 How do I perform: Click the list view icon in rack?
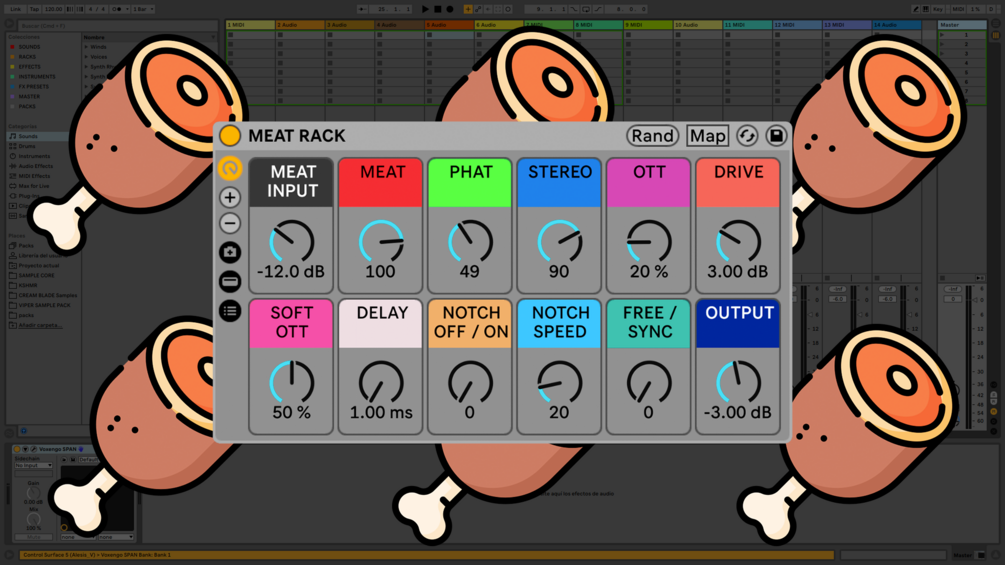click(230, 311)
